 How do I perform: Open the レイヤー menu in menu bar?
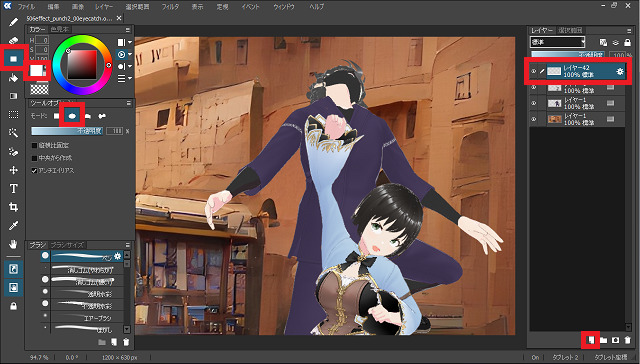click(104, 7)
